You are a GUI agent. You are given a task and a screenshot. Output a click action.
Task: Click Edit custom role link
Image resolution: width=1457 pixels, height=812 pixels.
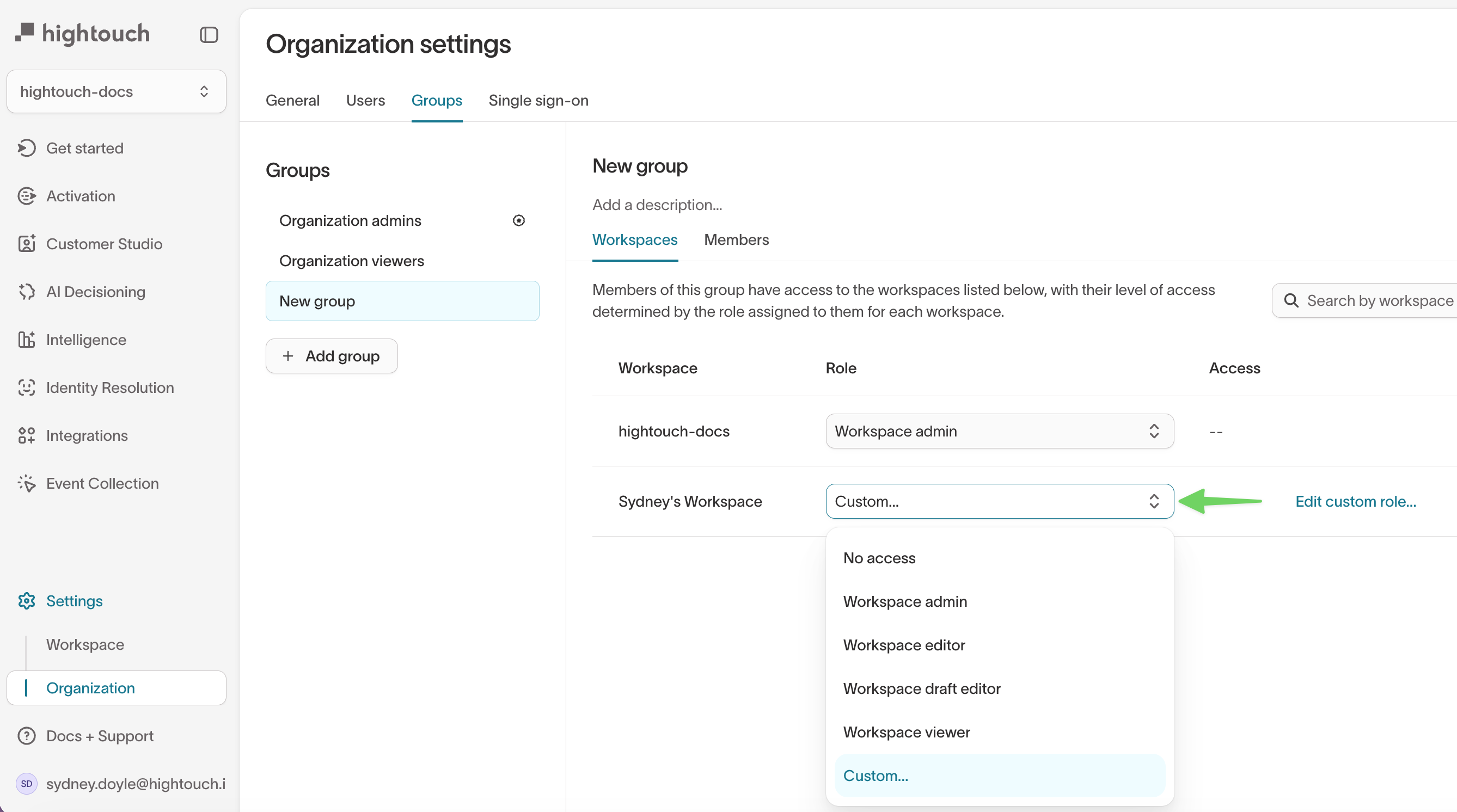[1355, 501]
